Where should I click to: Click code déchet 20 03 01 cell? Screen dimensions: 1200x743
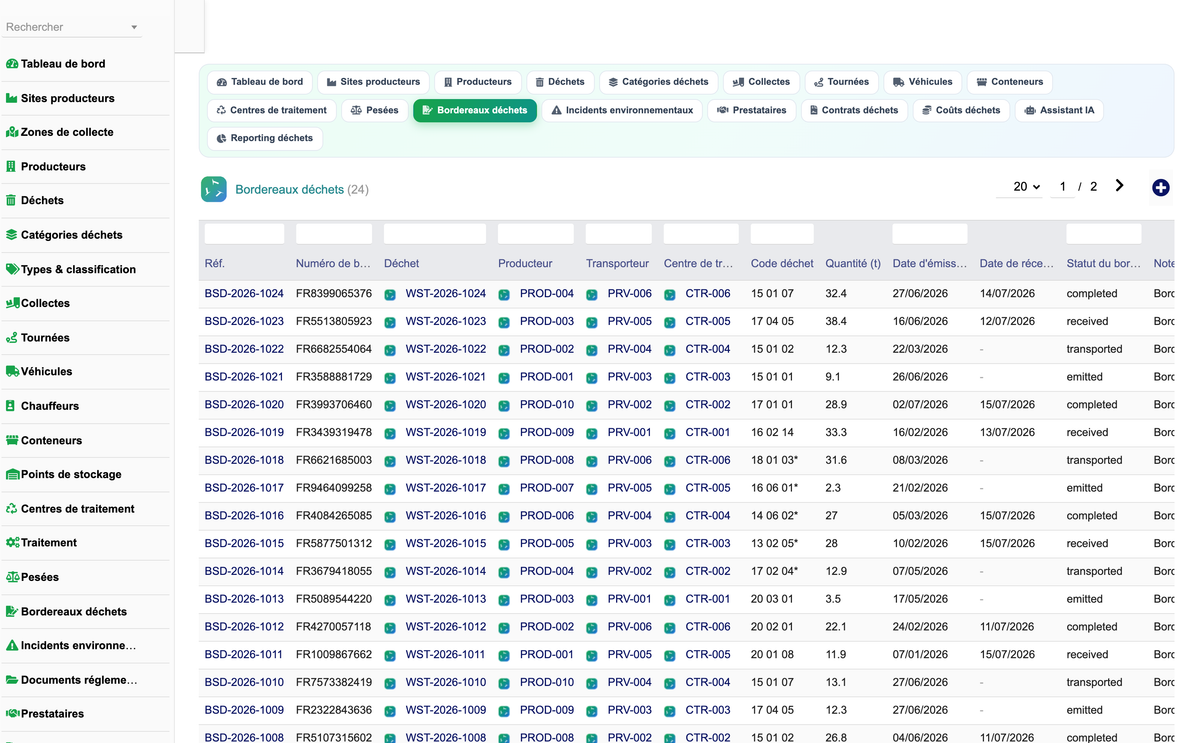(772, 600)
